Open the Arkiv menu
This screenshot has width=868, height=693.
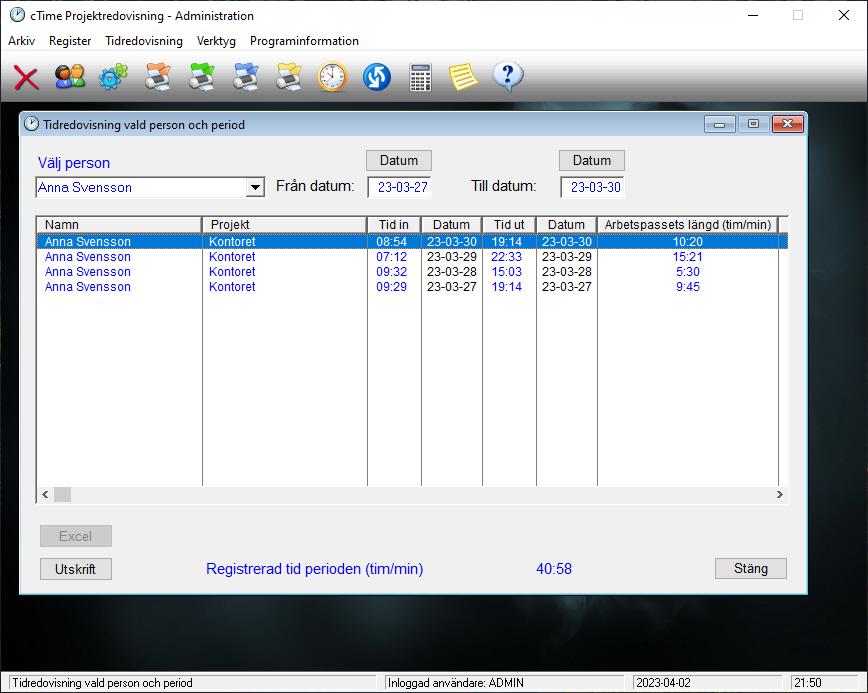point(22,41)
